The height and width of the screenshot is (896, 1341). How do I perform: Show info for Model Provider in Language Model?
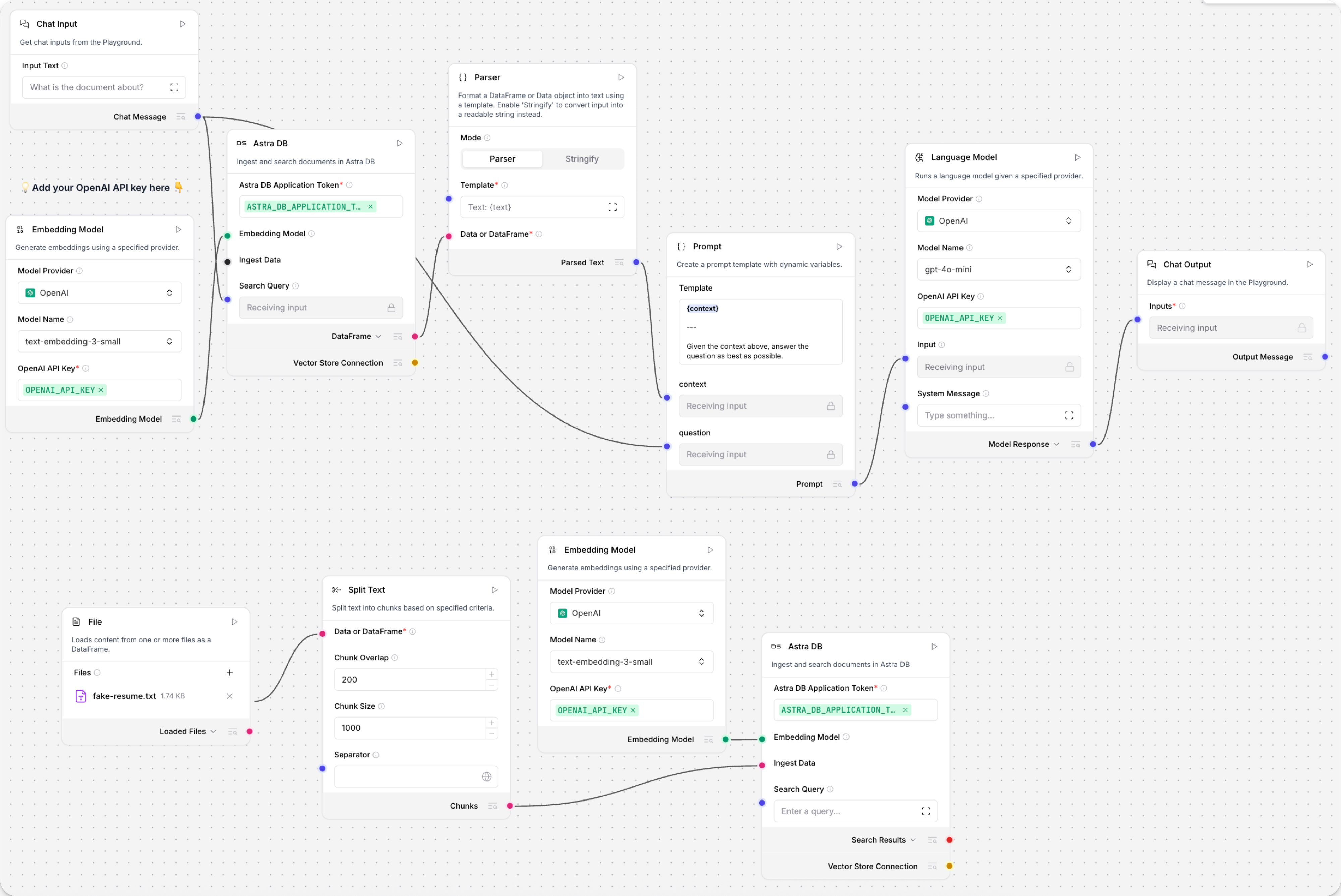point(979,199)
